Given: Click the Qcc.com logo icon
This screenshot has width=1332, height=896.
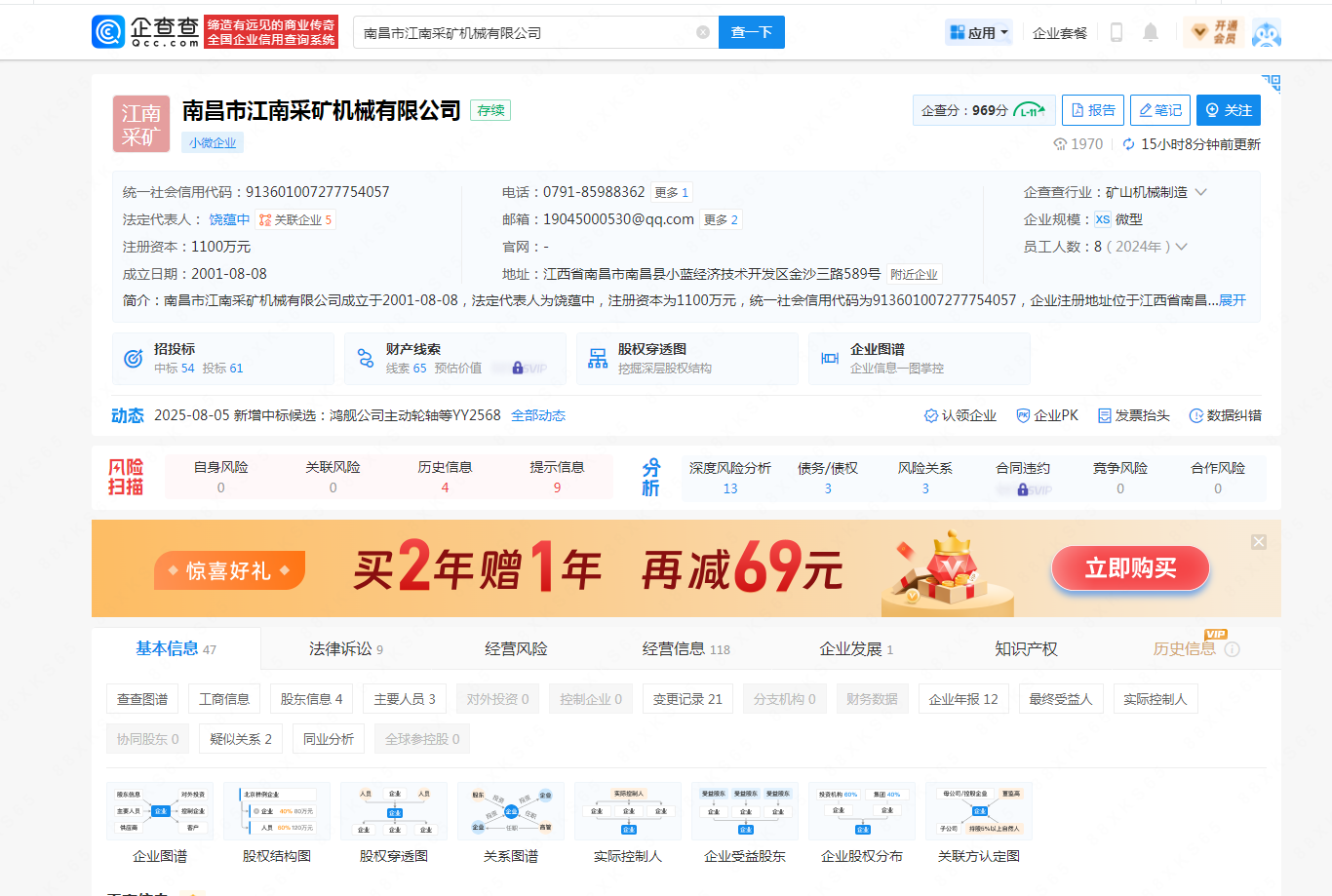Looking at the screenshot, I should [x=108, y=32].
